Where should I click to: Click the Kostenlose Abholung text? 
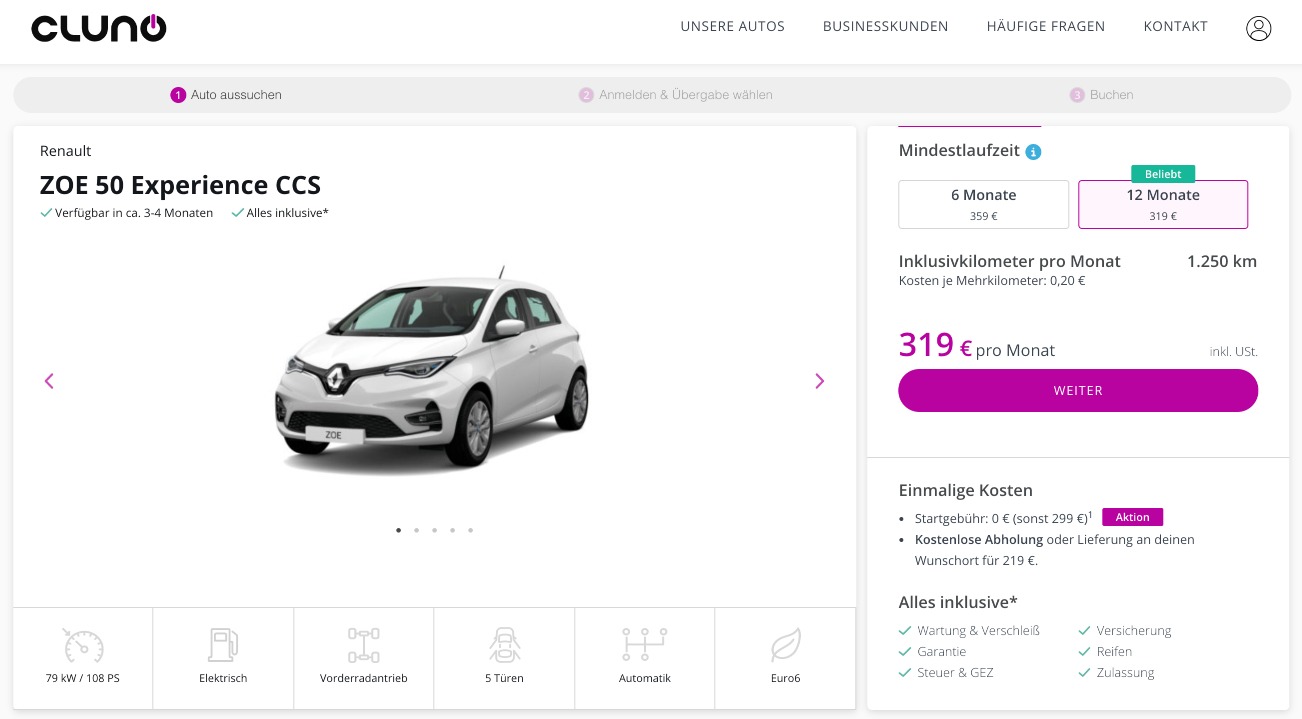979,540
